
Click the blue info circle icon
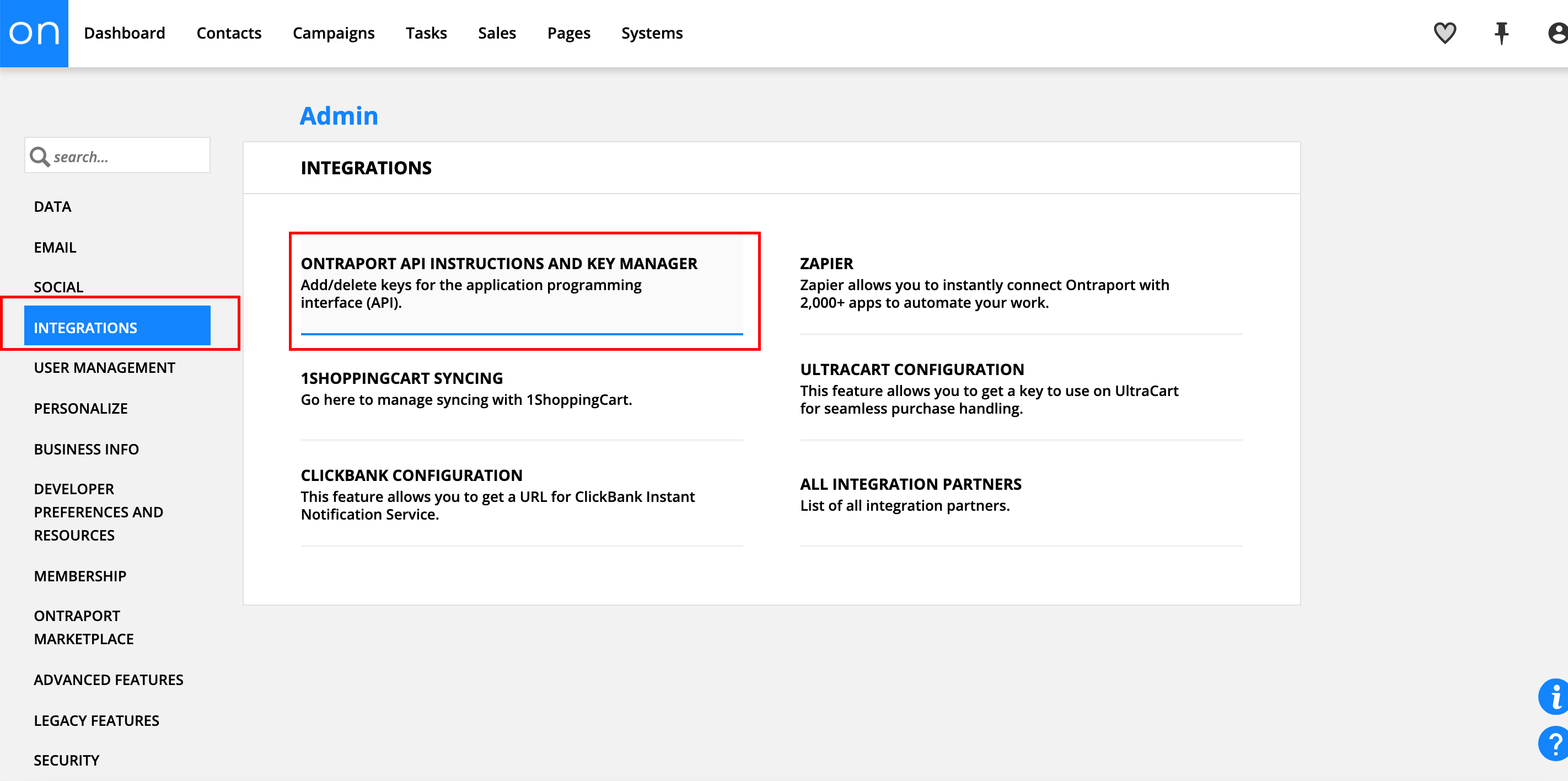pos(1554,697)
